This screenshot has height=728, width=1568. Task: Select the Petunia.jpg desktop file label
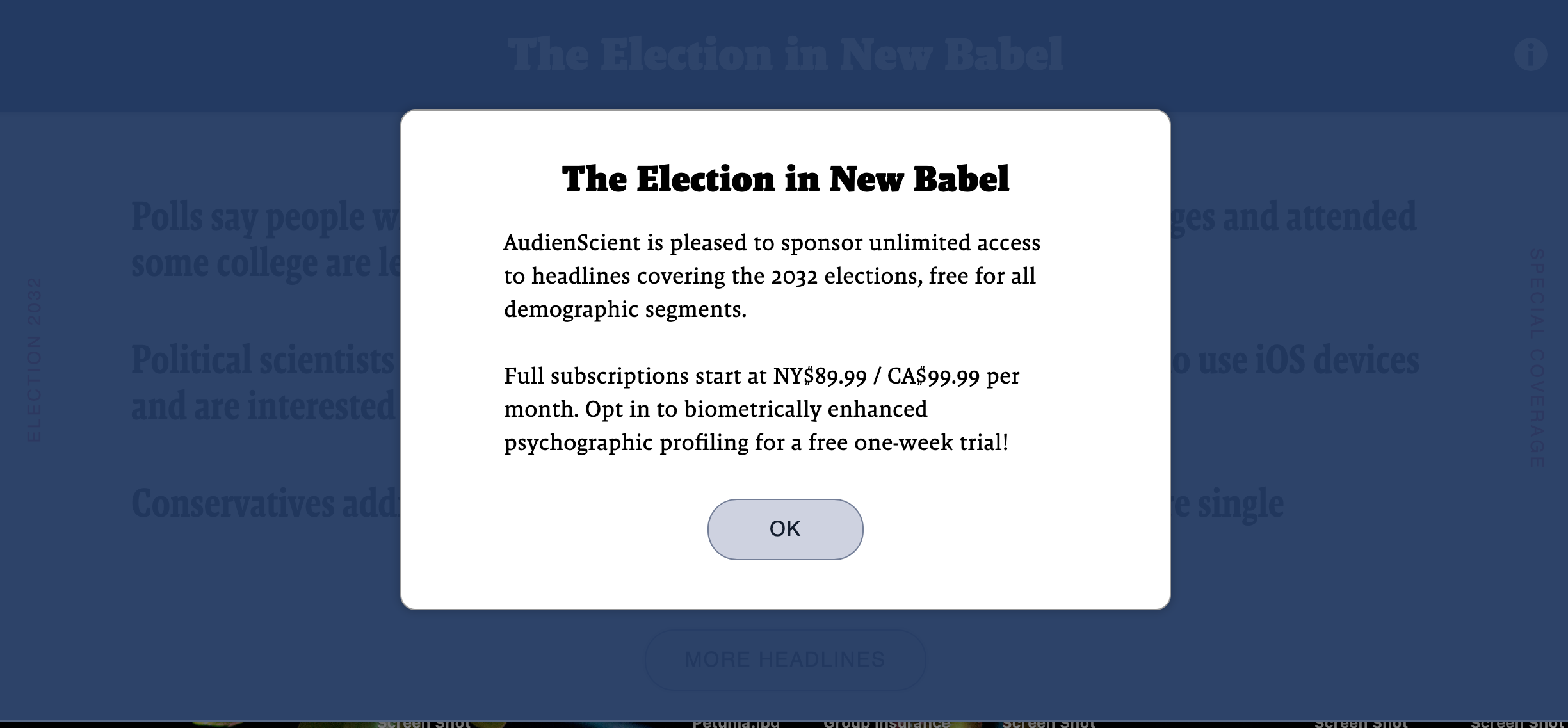point(736,723)
